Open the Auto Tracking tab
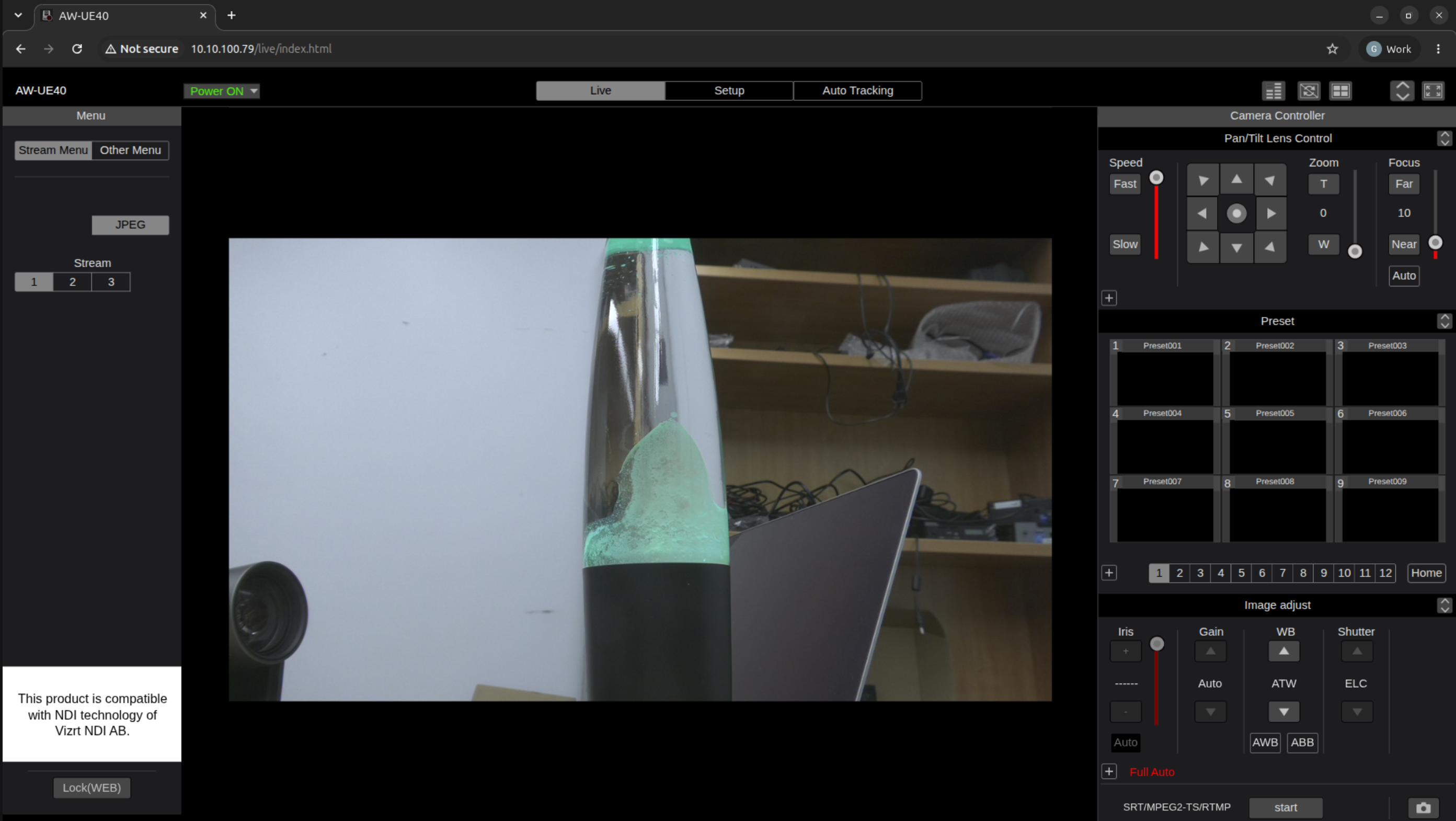This screenshot has width=1456, height=821. click(857, 90)
